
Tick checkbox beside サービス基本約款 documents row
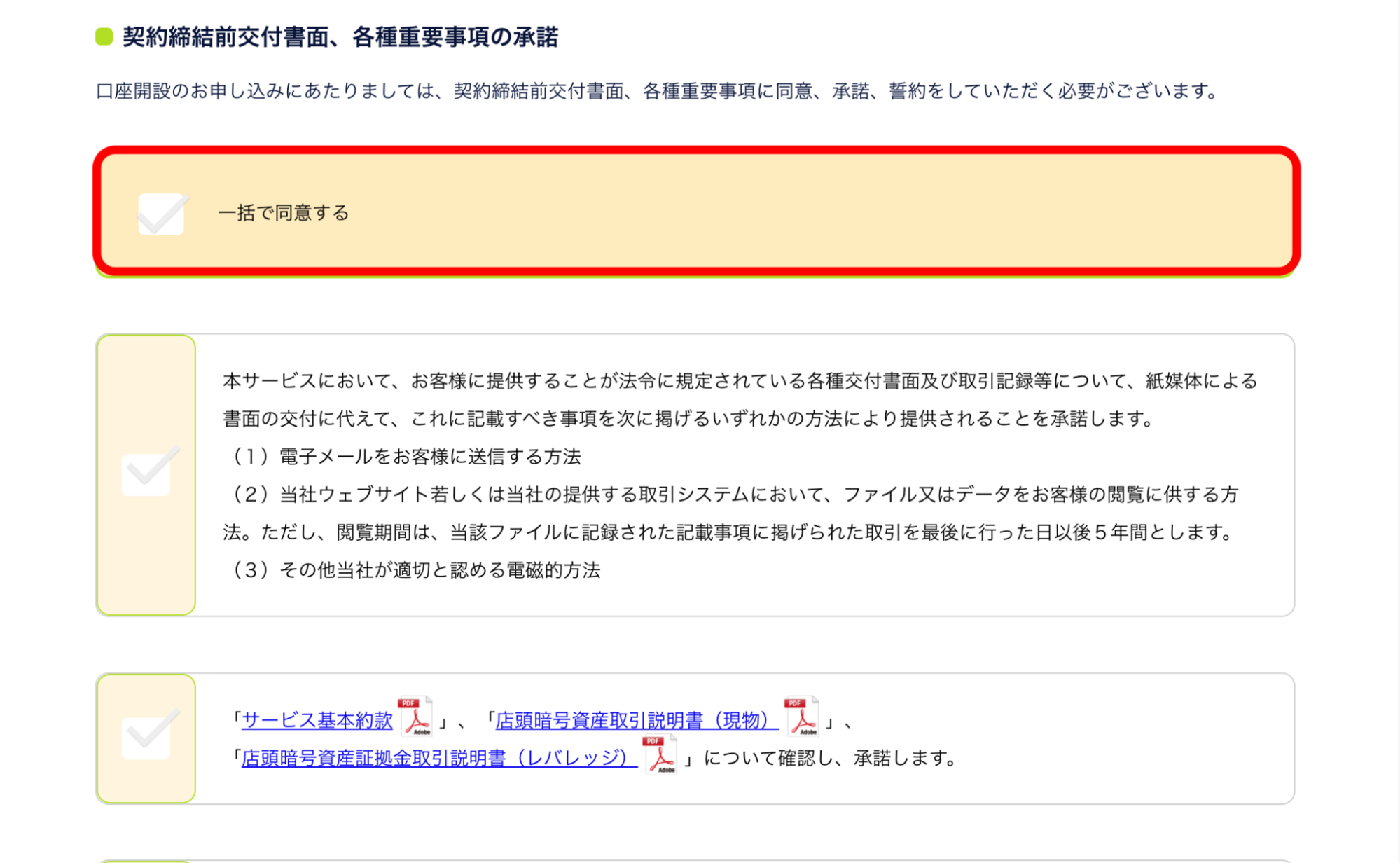coord(146,738)
